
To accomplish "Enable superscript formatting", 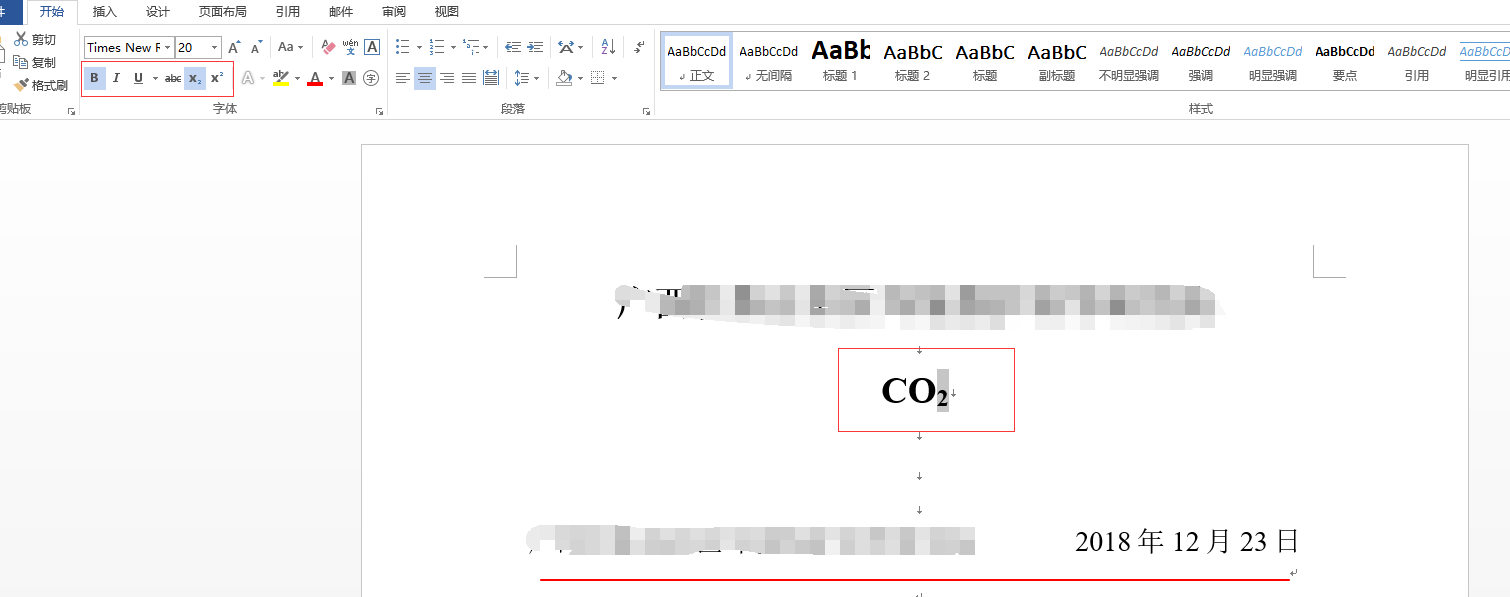I will pos(217,78).
